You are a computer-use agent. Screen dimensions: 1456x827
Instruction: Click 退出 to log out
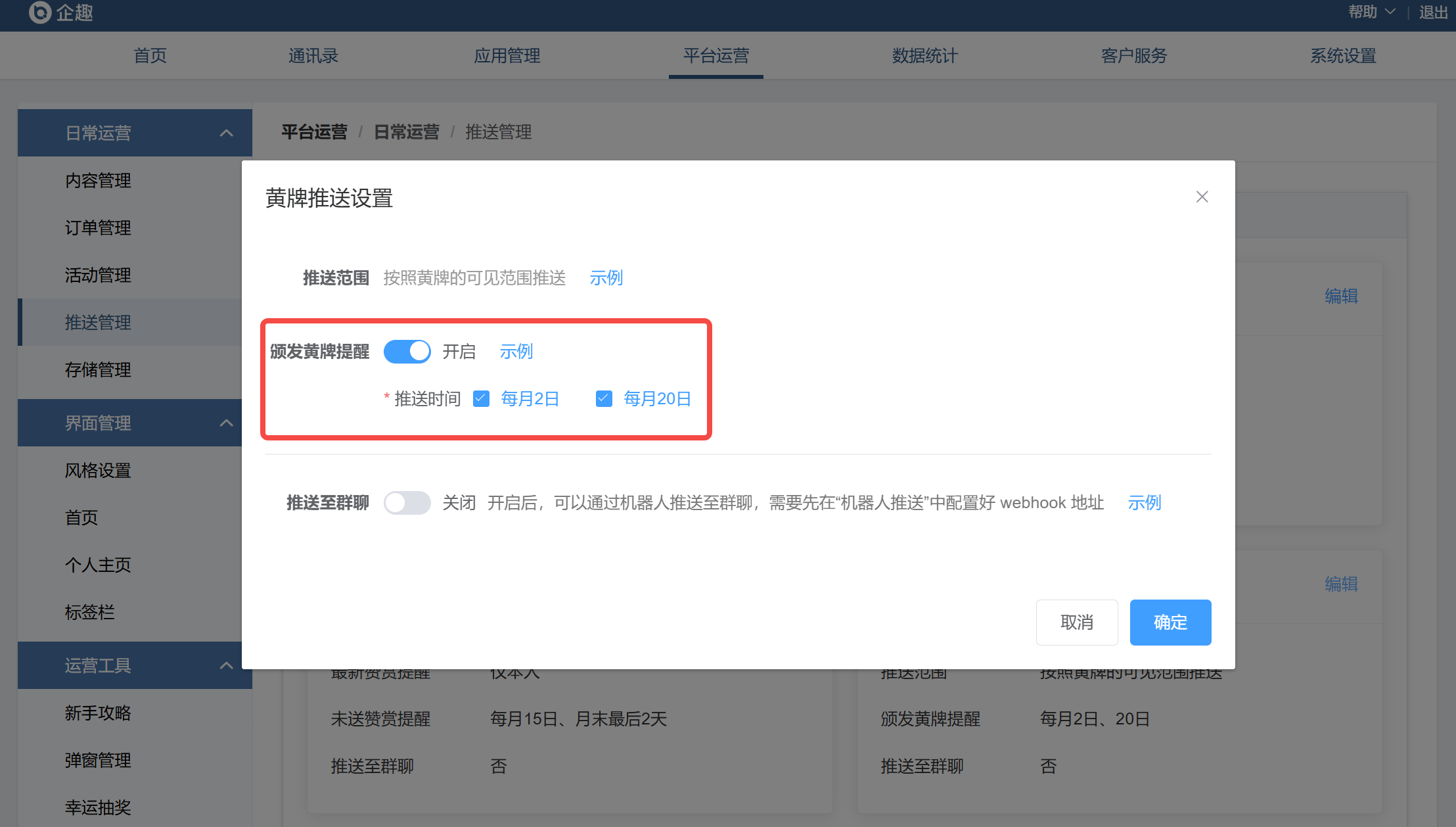pyautogui.click(x=1433, y=12)
